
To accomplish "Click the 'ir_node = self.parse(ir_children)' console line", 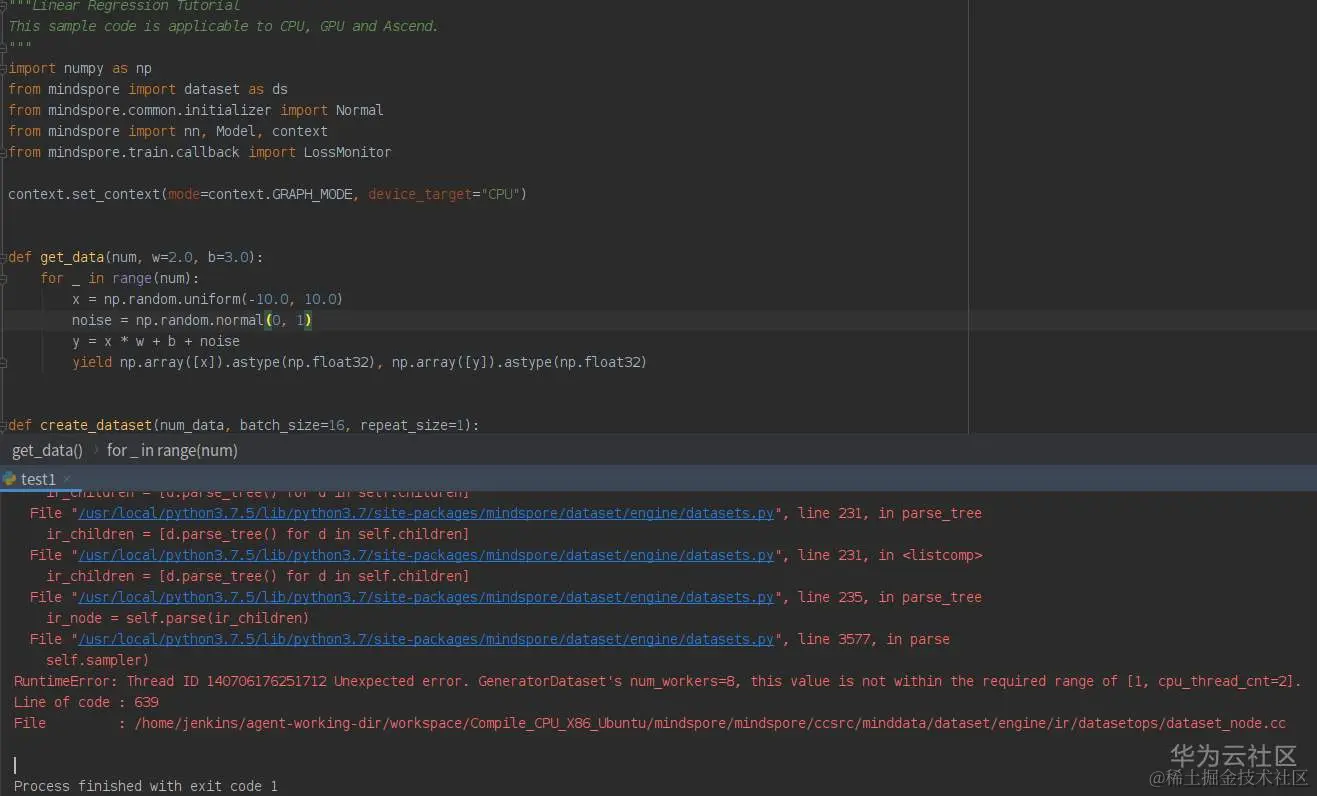I will [177, 618].
